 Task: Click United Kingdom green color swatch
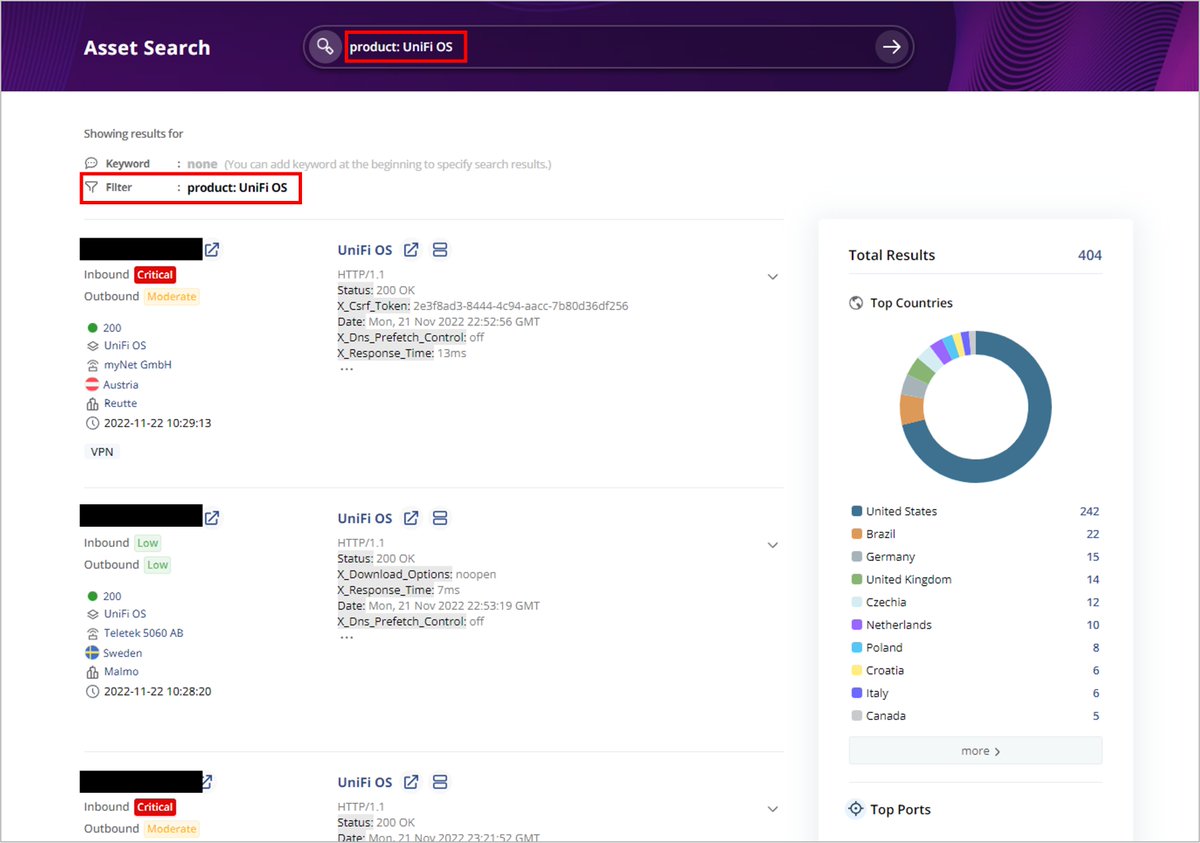coord(856,580)
